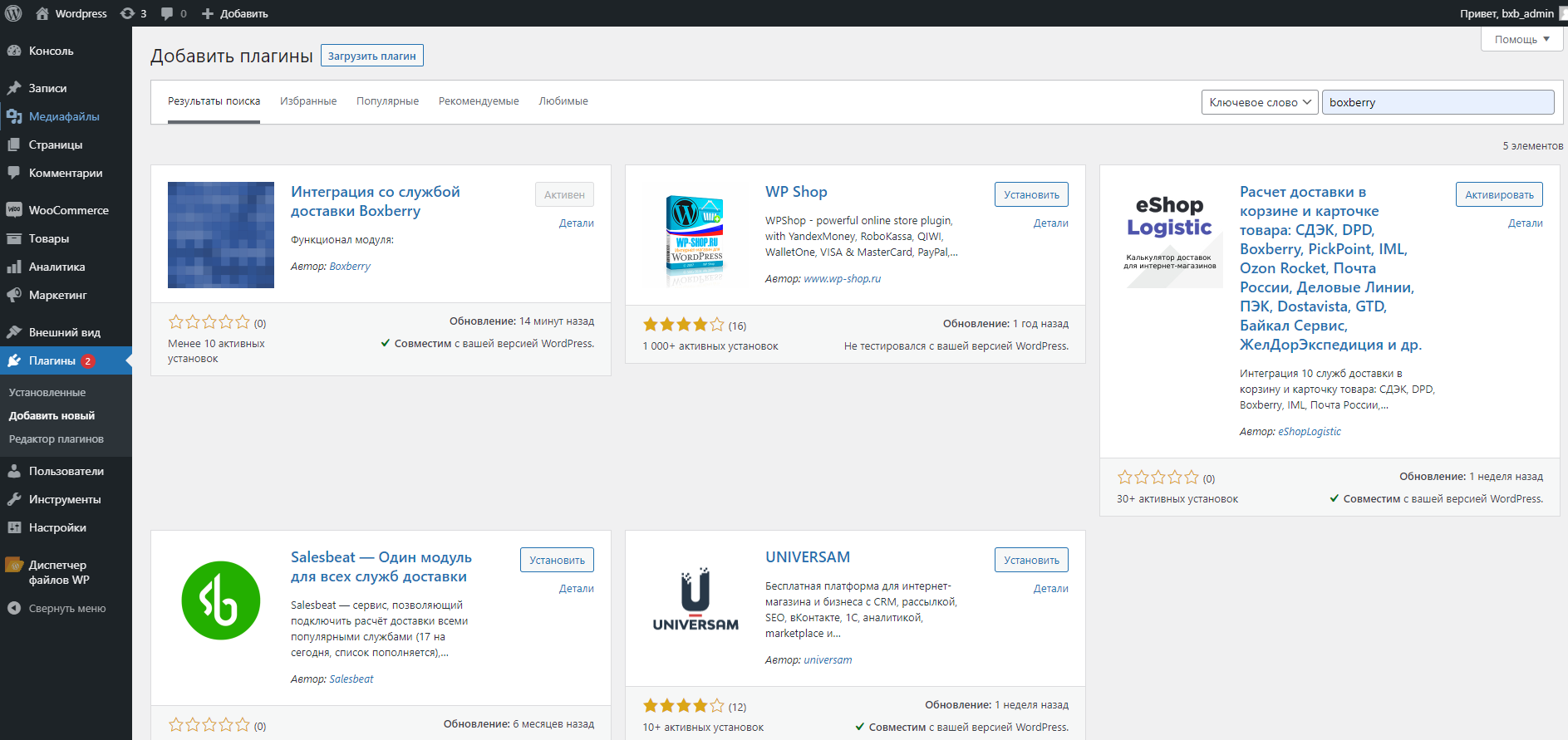Click the Плагины update badge showing 2
The width and height of the screenshot is (1568, 740).
87,361
